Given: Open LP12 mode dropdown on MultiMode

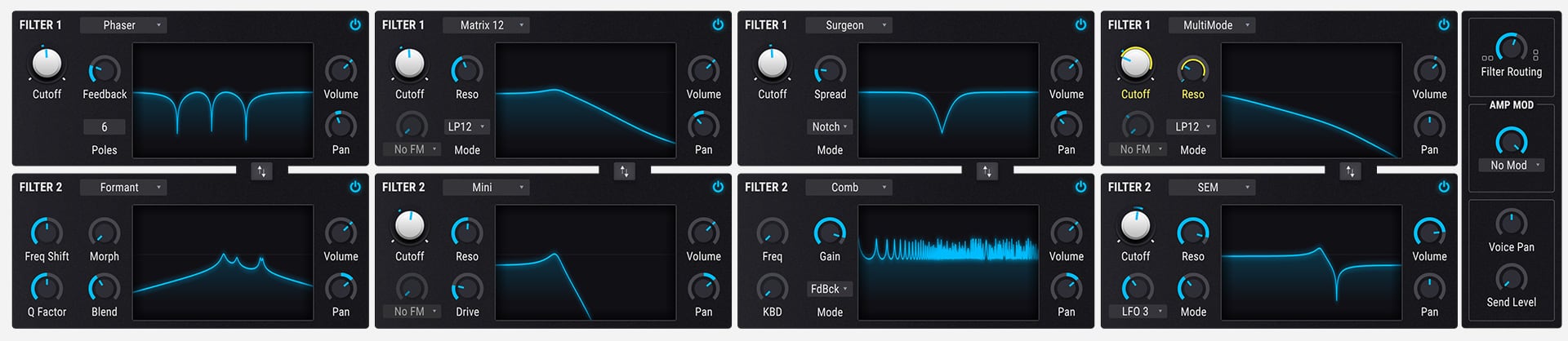Looking at the screenshot, I should (1193, 127).
